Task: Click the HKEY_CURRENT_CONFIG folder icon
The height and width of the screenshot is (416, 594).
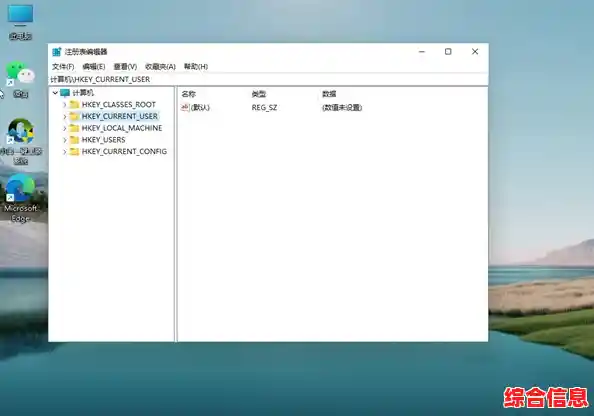Action: [x=74, y=152]
